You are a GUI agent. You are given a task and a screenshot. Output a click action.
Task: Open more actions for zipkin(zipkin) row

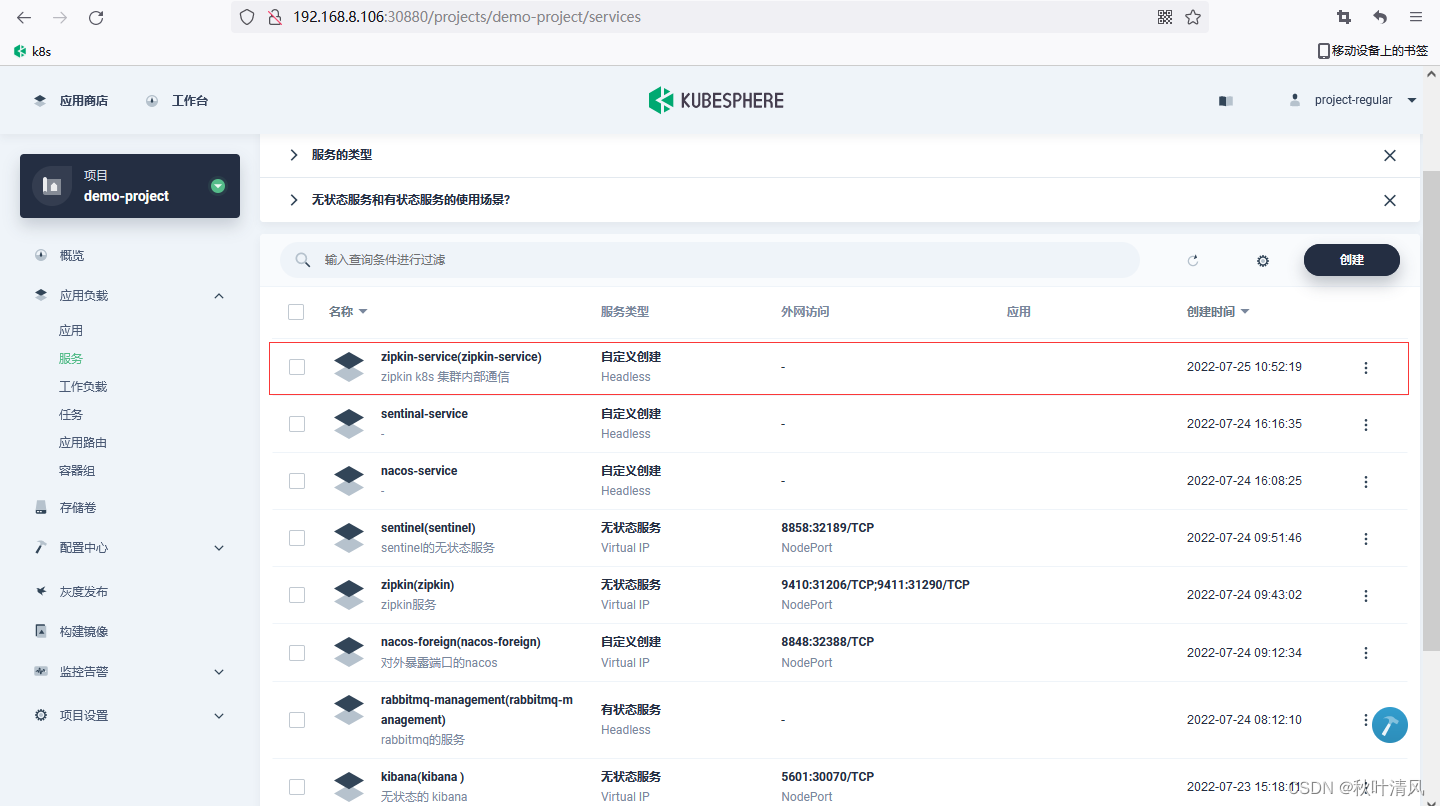tap(1366, 596)
